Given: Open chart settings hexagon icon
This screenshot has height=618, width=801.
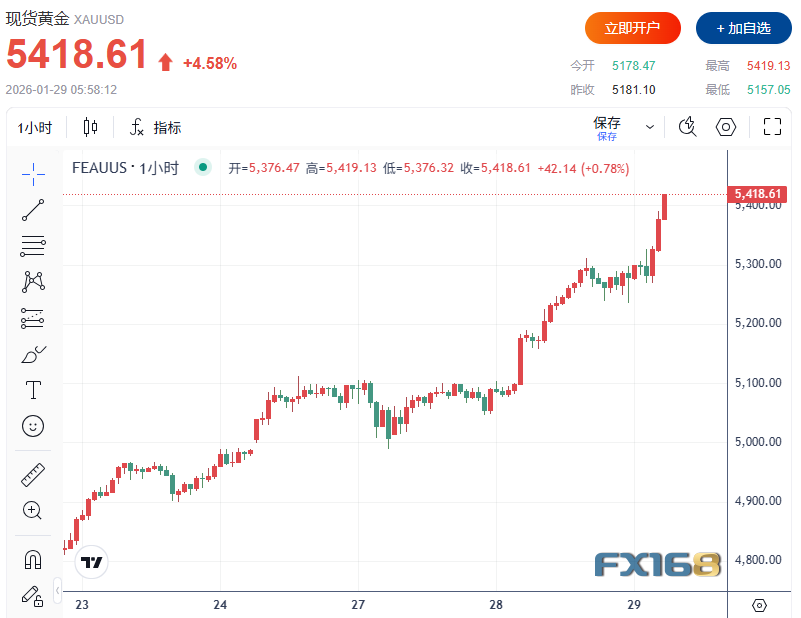Looking at the screenshot, I should click(726, 127).
